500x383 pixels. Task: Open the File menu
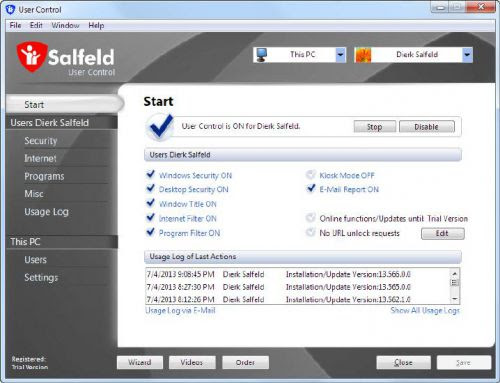pyautogui.click(x=15, y=25)
